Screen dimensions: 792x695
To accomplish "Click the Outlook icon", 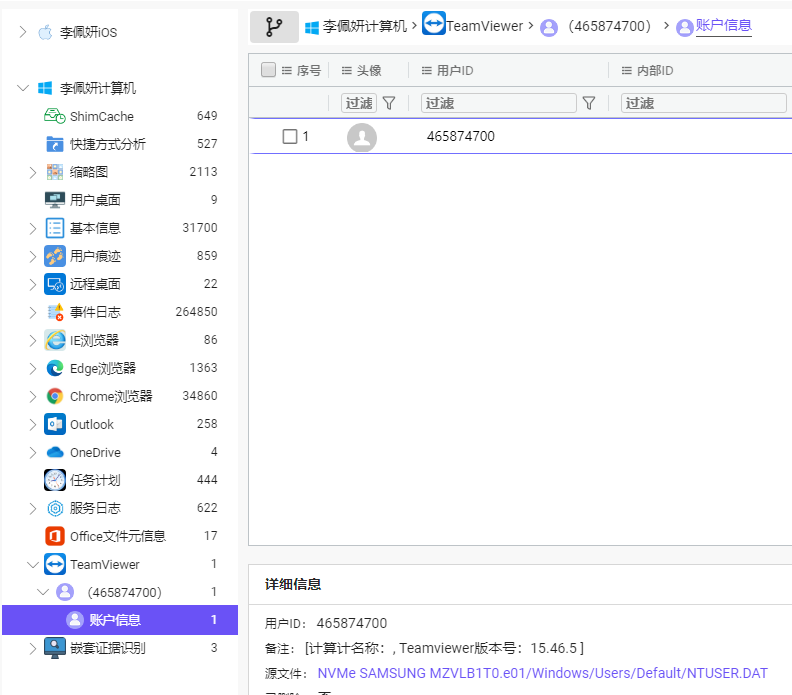I will click(55, 424).
